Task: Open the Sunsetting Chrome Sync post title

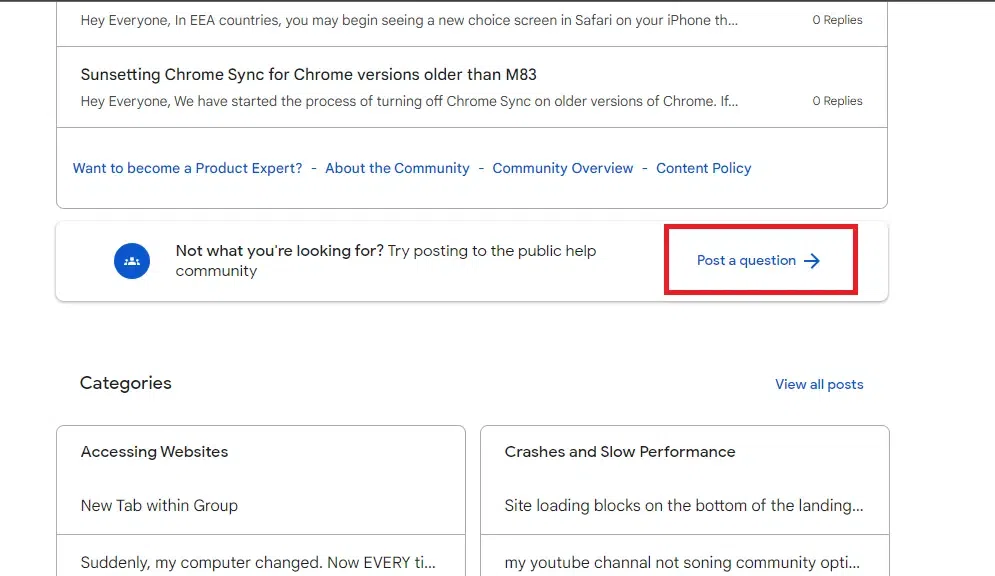Action: pyautogui.click(x=309, y=75)
